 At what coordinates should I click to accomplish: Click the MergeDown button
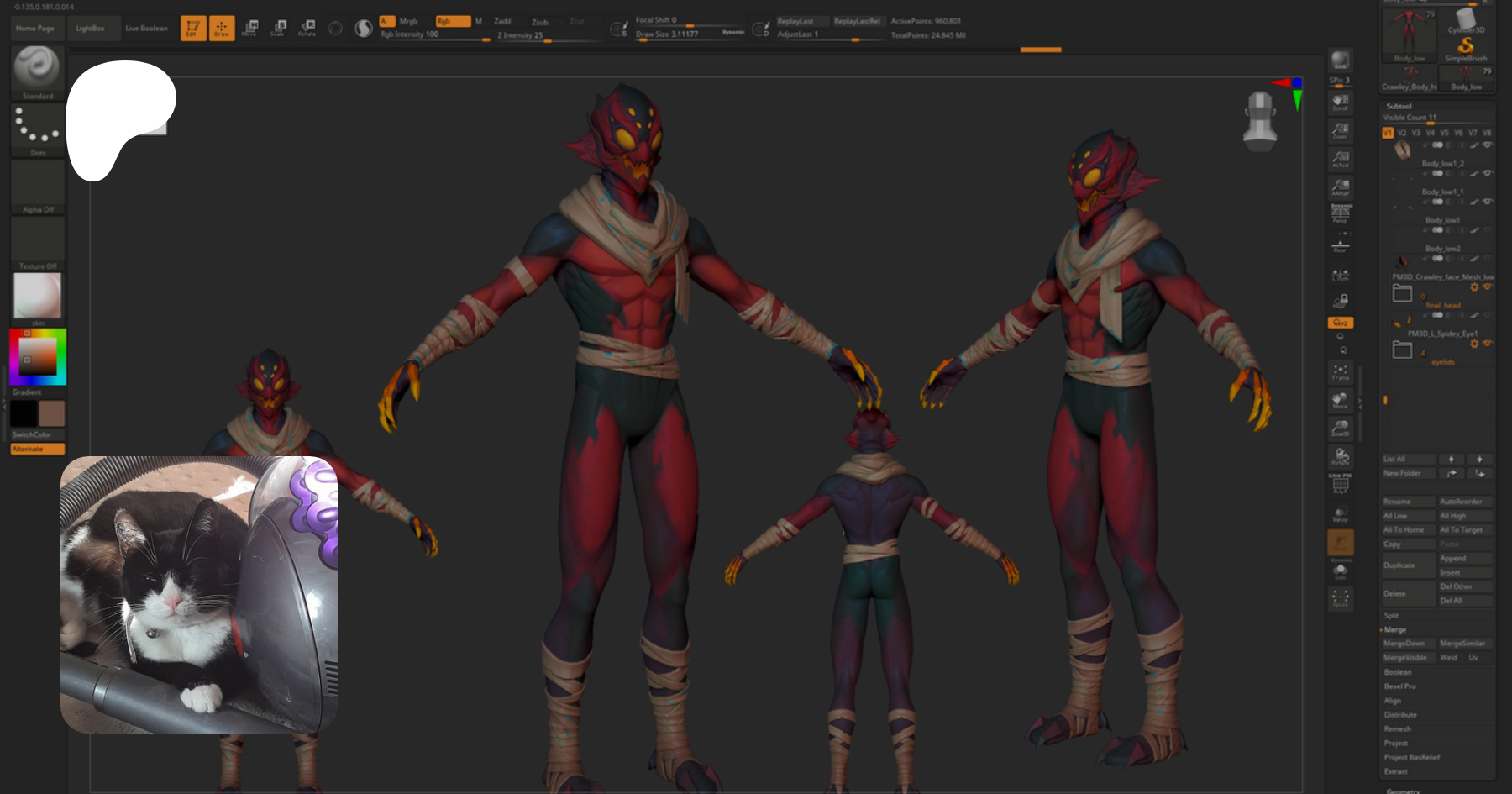1404,644
